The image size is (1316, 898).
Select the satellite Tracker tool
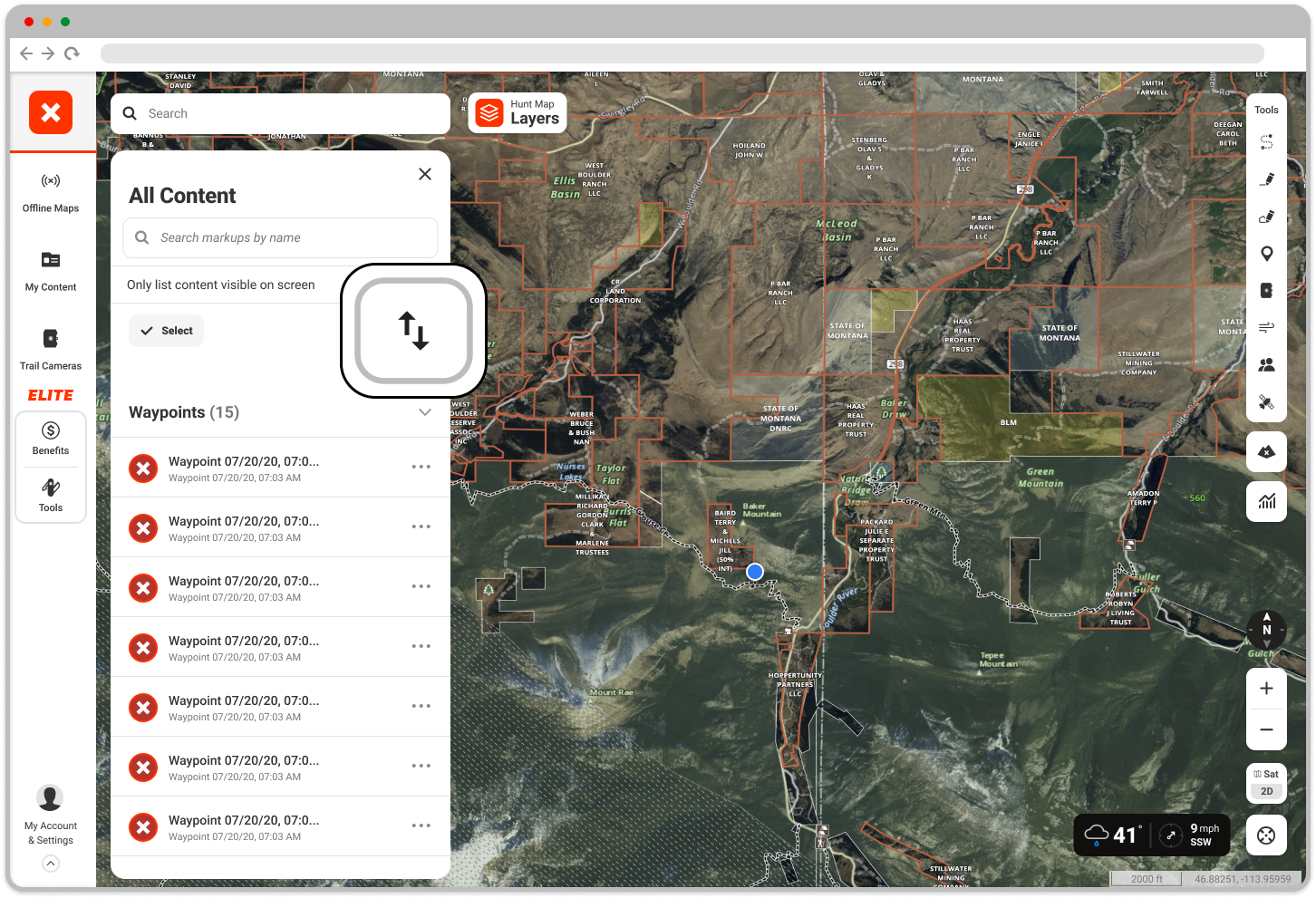click(x=1267, y=402)
